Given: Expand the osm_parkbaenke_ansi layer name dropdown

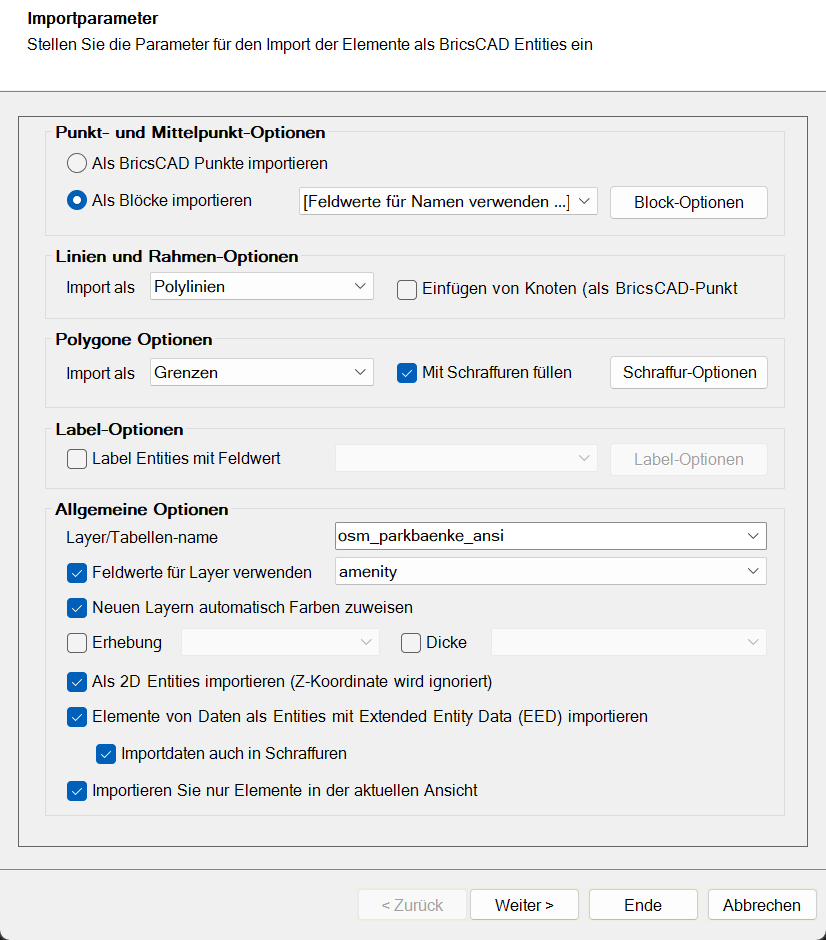Looking at the screenshot, I should 754,536.
